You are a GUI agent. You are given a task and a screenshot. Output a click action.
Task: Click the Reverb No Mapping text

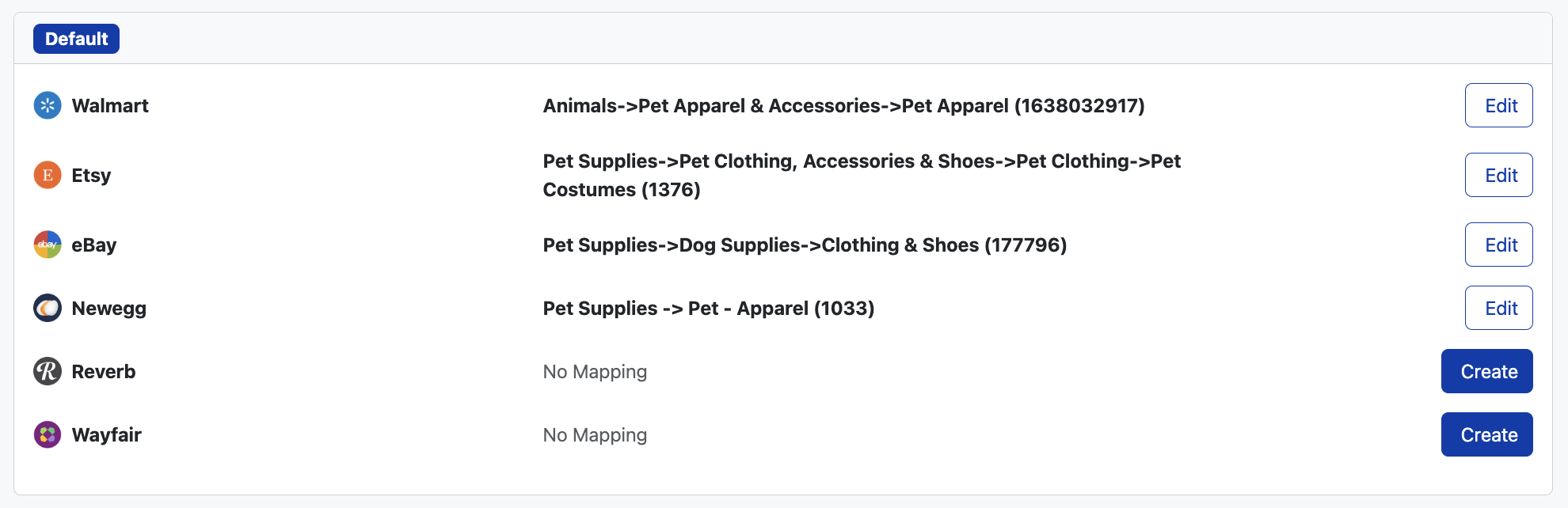click(595, 372)
